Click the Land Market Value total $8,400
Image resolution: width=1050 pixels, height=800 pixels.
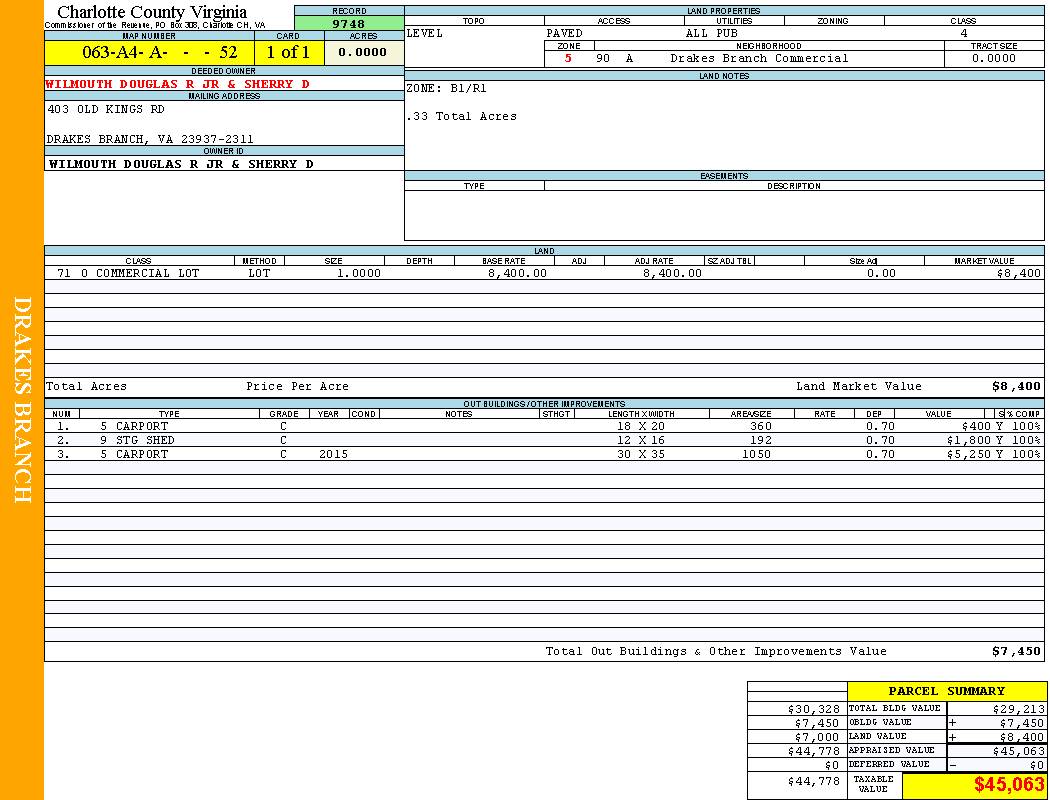[1015, 386]
